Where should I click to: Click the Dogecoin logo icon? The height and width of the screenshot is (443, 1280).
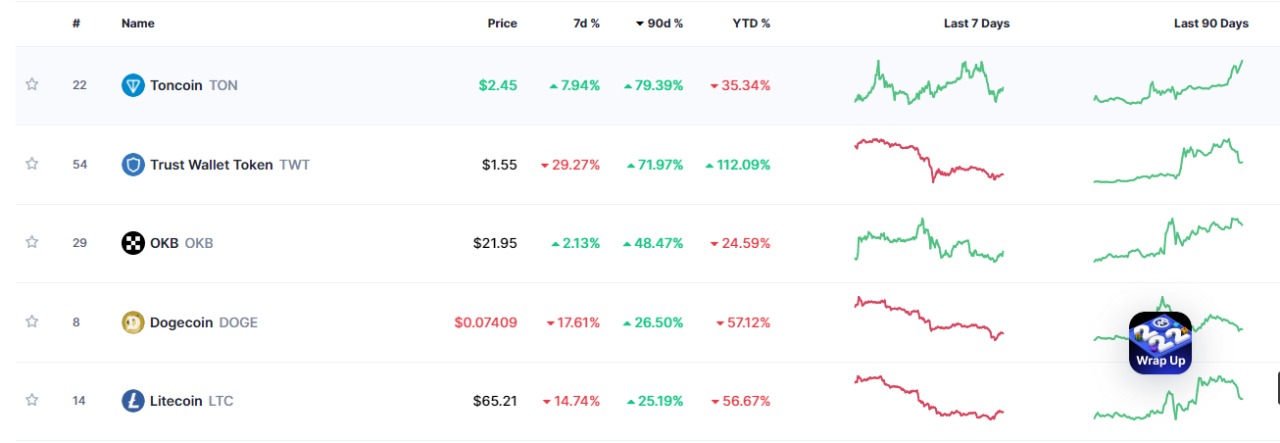(x=133, y=322)
